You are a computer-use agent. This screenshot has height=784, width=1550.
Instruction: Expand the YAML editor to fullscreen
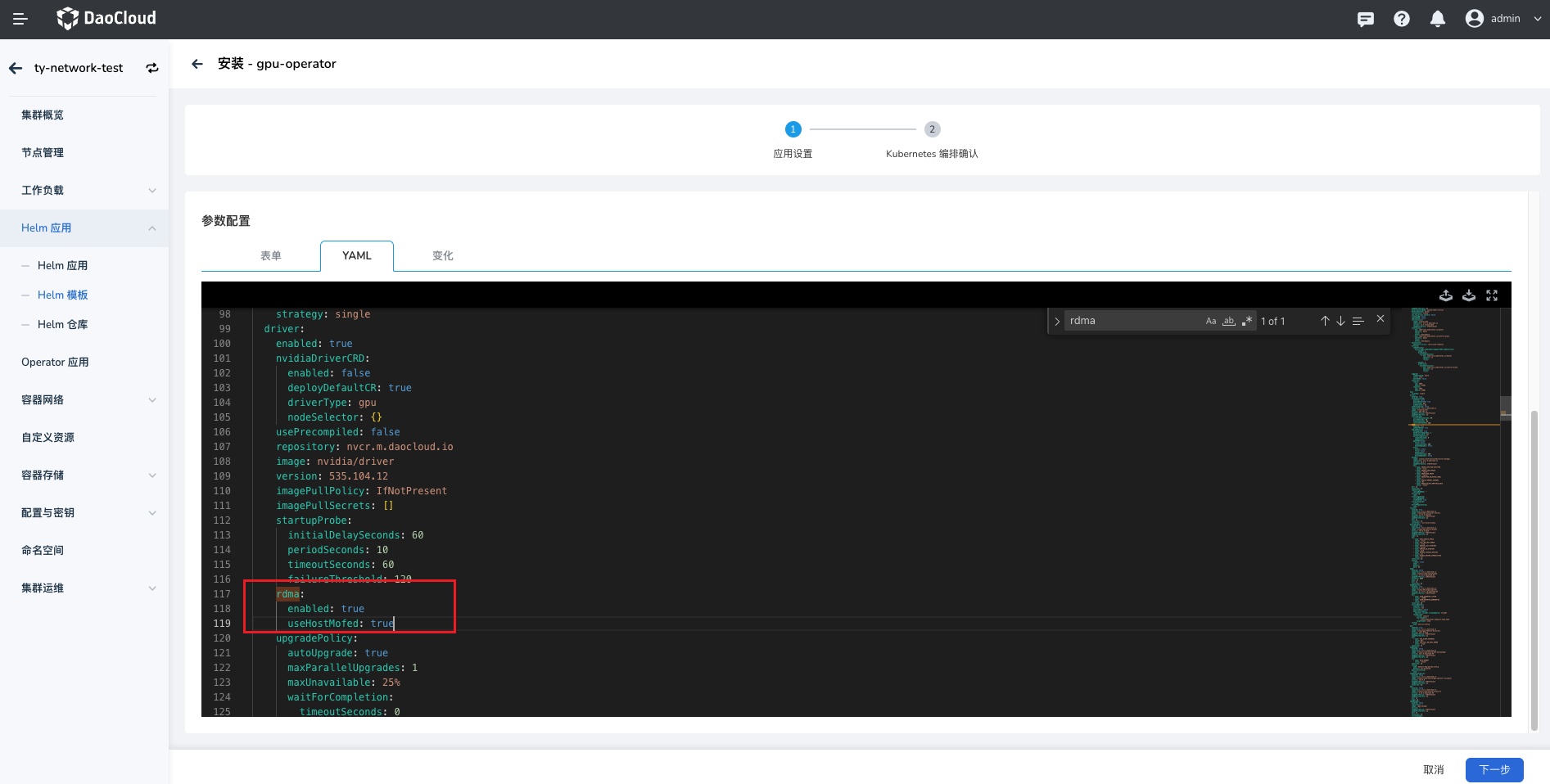[1492, 295]
